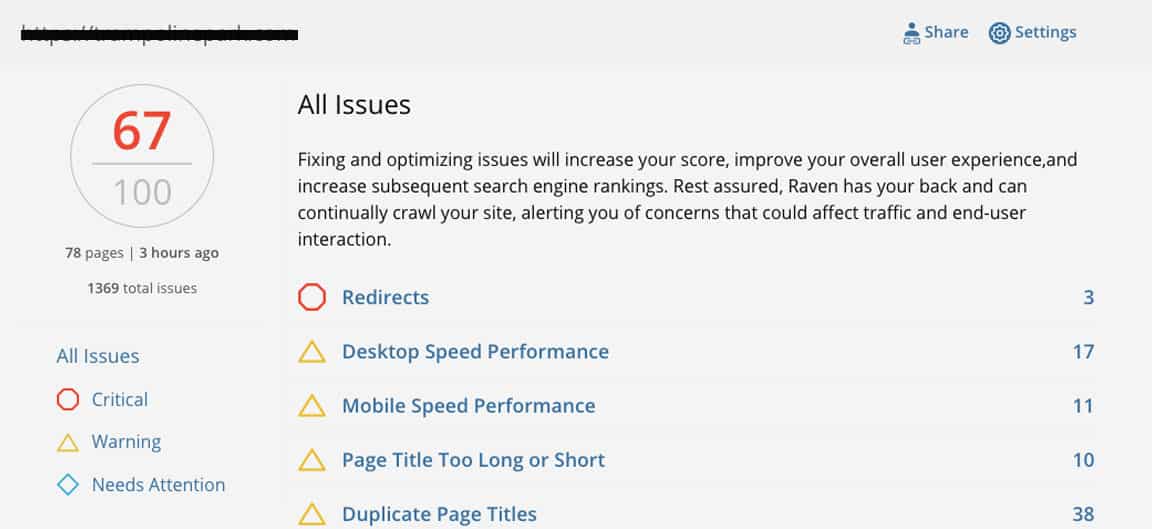Click the Settings gear icon

[999, 33]
